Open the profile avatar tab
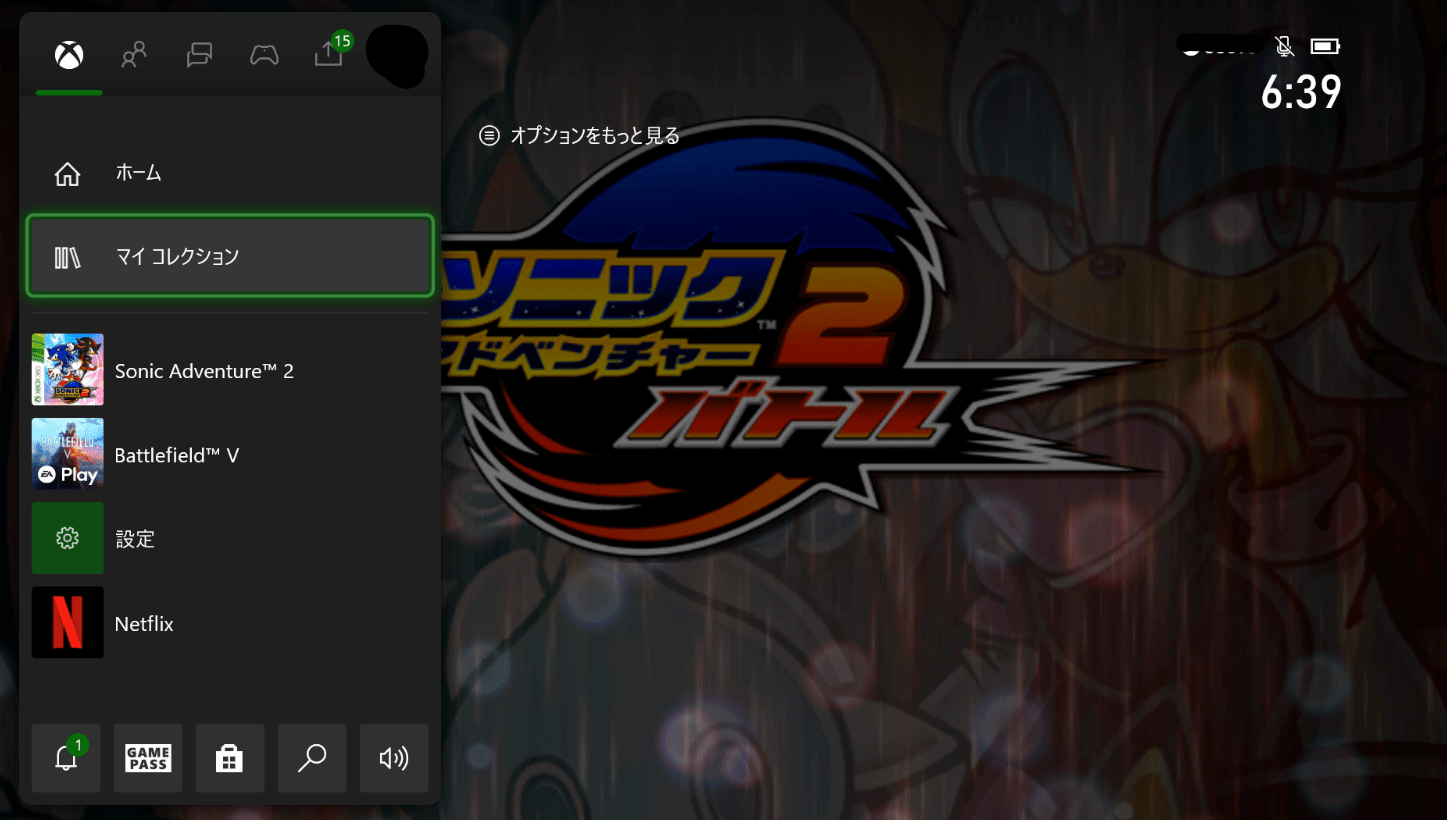 pos(397,55)
